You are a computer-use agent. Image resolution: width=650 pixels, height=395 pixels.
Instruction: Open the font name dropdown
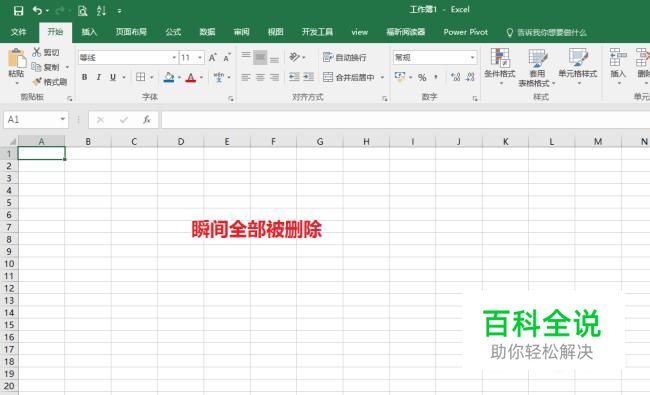[x=174, y=58]
